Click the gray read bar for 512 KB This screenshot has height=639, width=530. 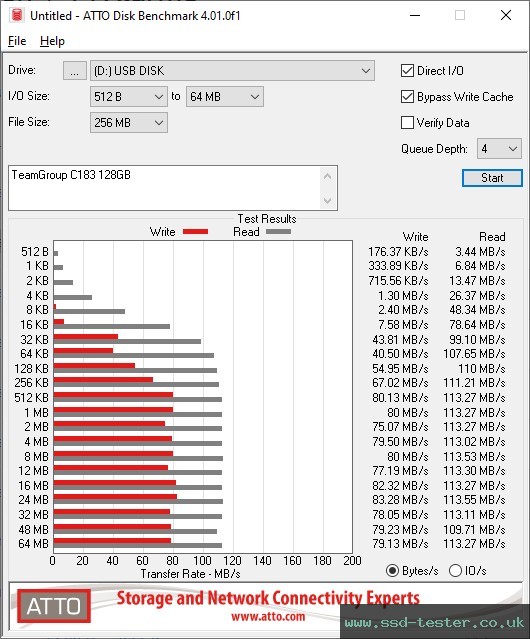[138, 399]
